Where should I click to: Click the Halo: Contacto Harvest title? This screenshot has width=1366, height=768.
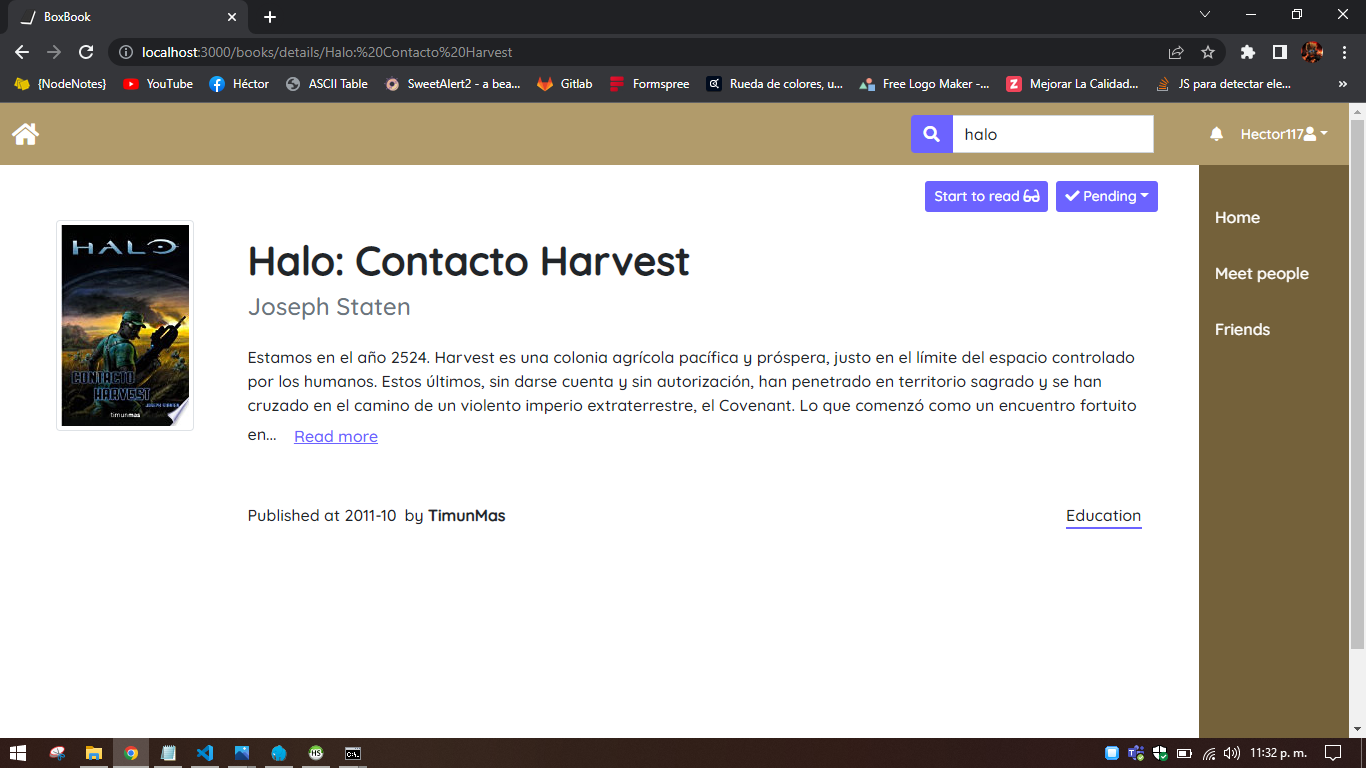(469, 261)
